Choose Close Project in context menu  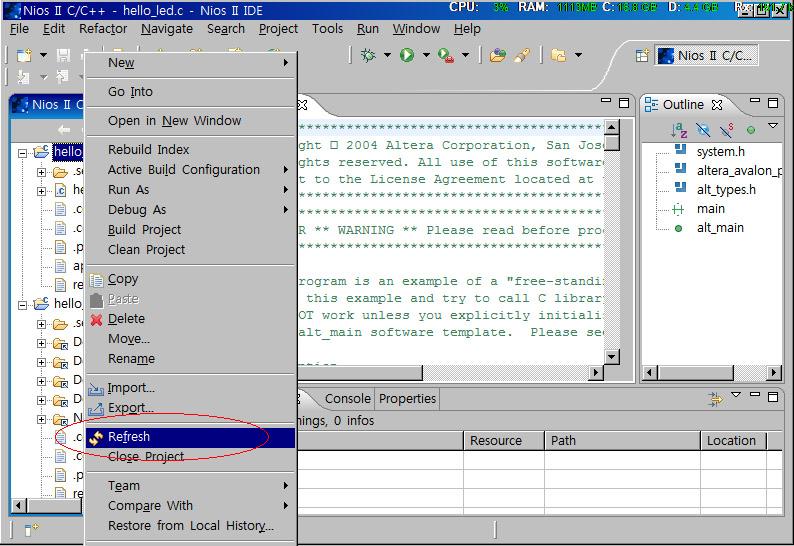tap(190, 457)
